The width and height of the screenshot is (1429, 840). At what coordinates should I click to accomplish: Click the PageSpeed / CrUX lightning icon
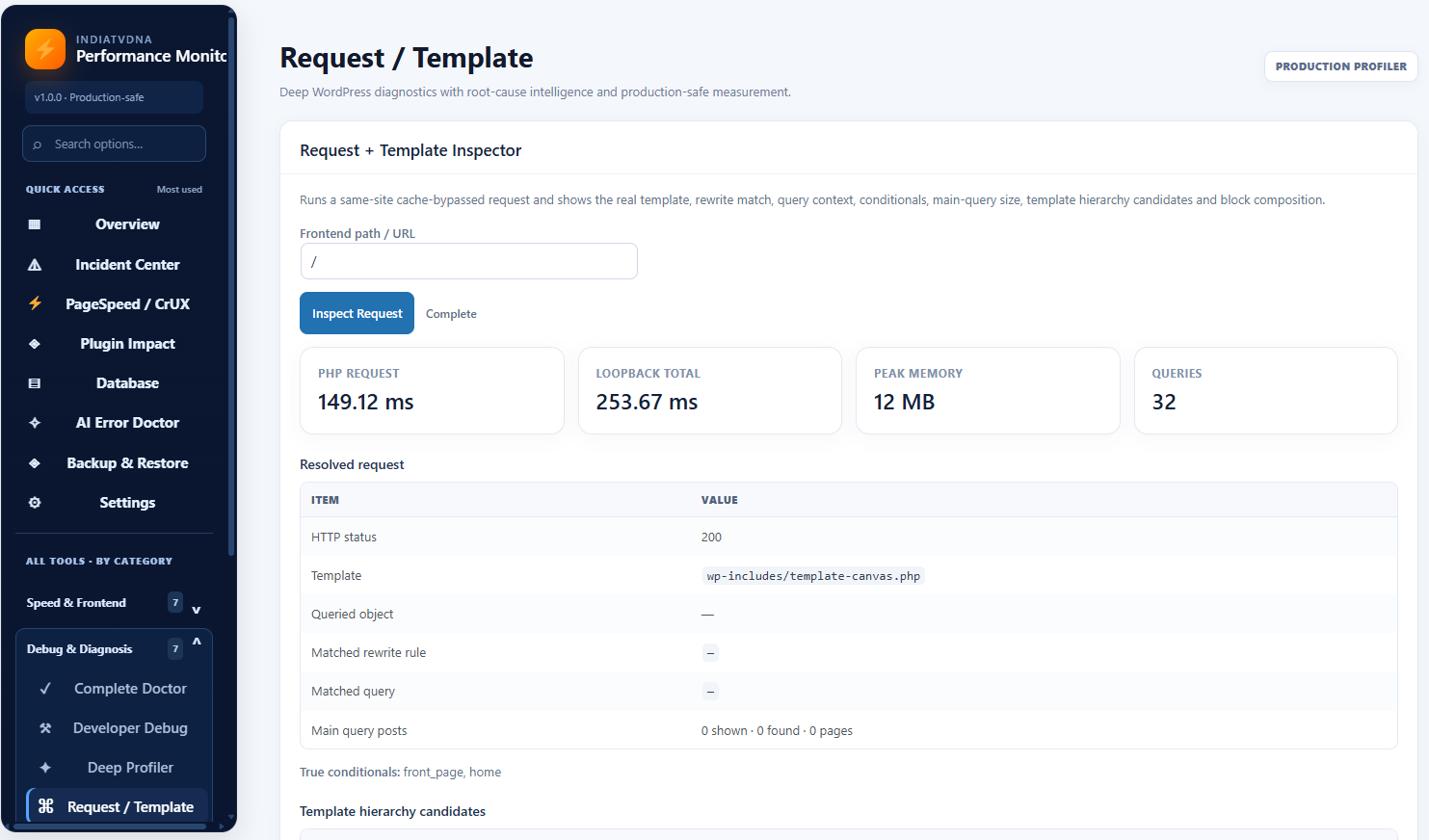pyautogui.click(x=35, y=303)
